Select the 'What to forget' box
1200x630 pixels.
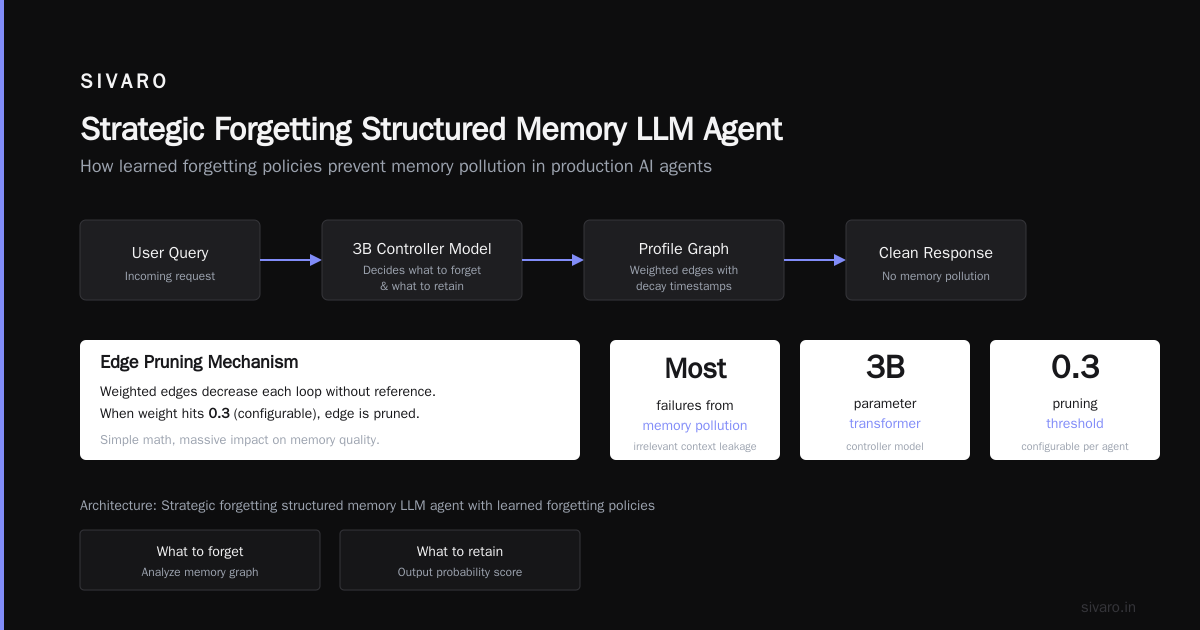(200, 560)
